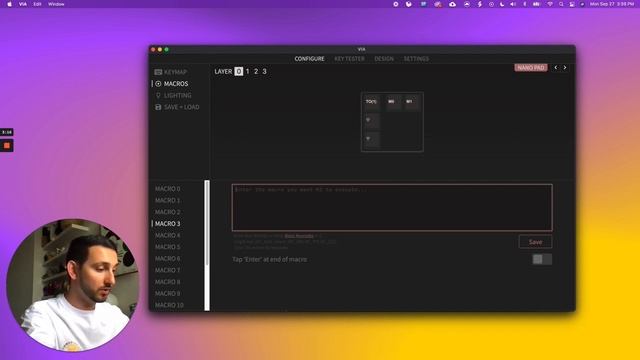Choose Macro 2 from the list

click(168, 212)
